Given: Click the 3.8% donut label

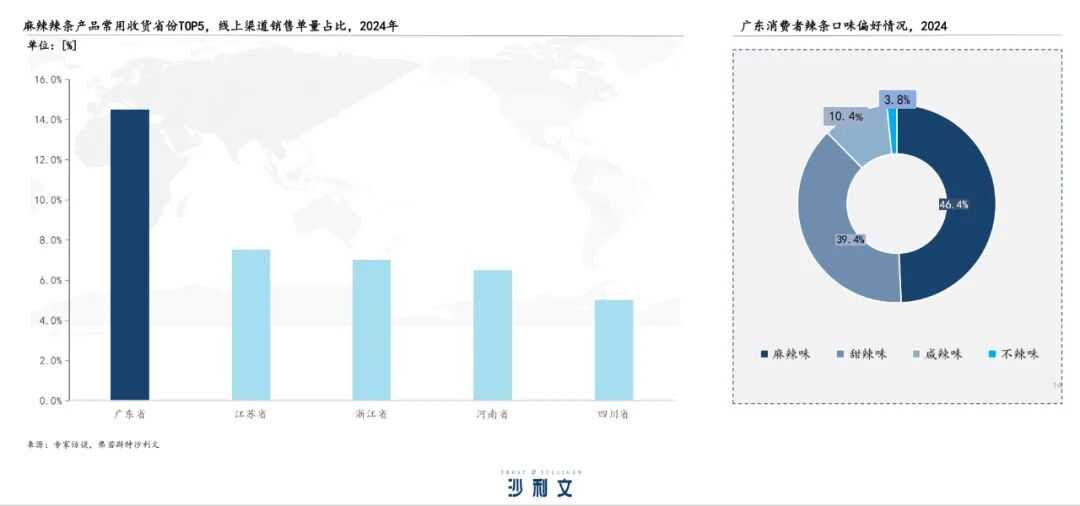Looking at the screenshot, I should (x=897, y=100).
